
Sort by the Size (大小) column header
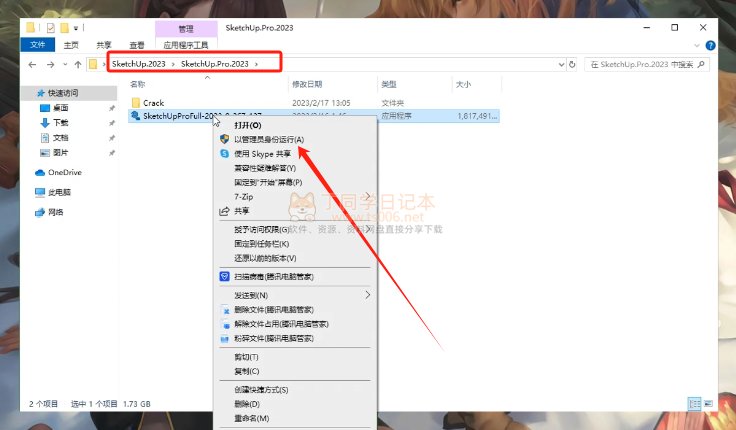463,84
